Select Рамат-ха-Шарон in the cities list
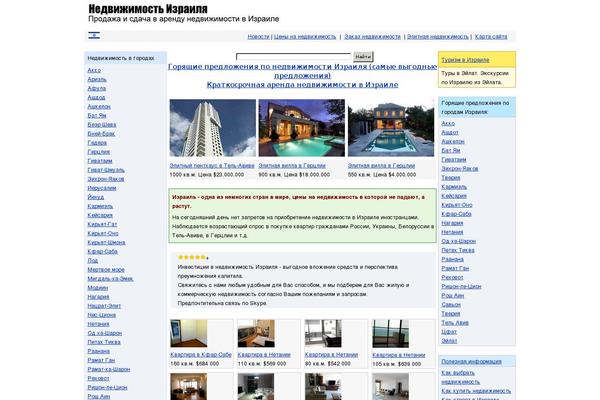Screen dimensions: 600x400 (x=109, y=370)
